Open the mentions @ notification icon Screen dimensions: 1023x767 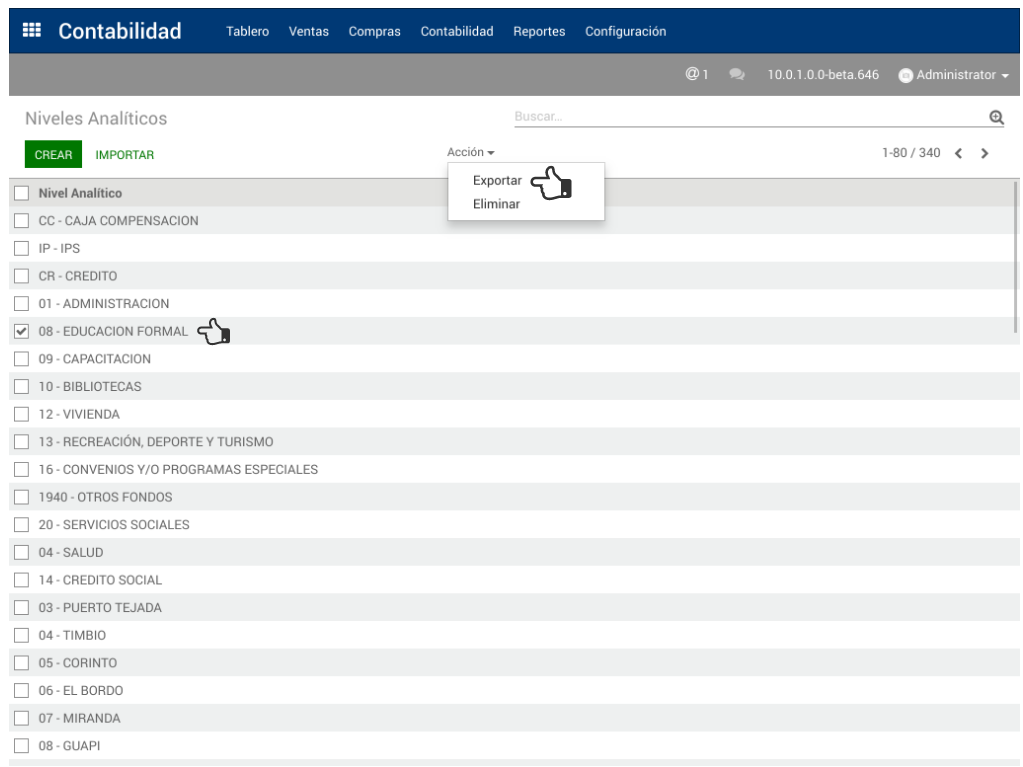(x=696, y=75)
